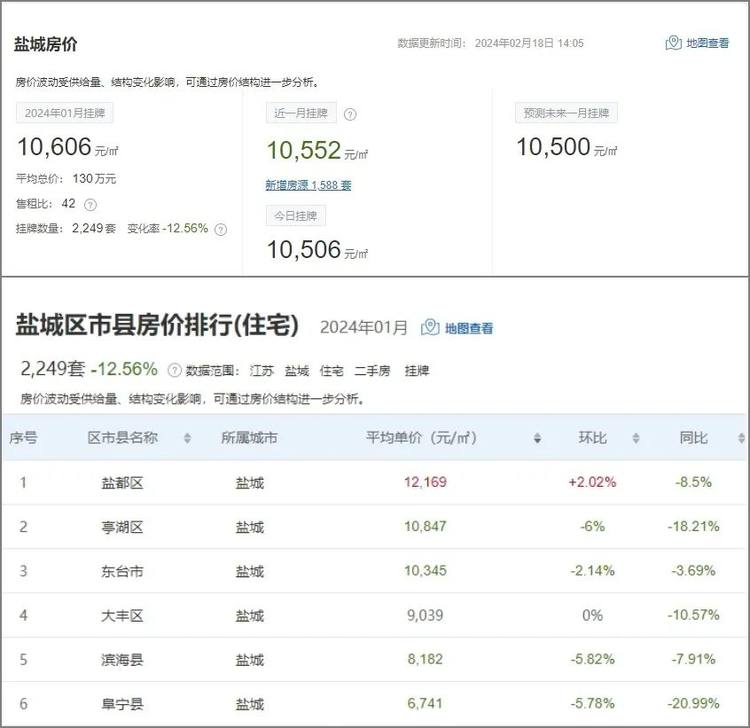
Task: Click price 9,039 in 大丰区 row
Action: point(425,615)
